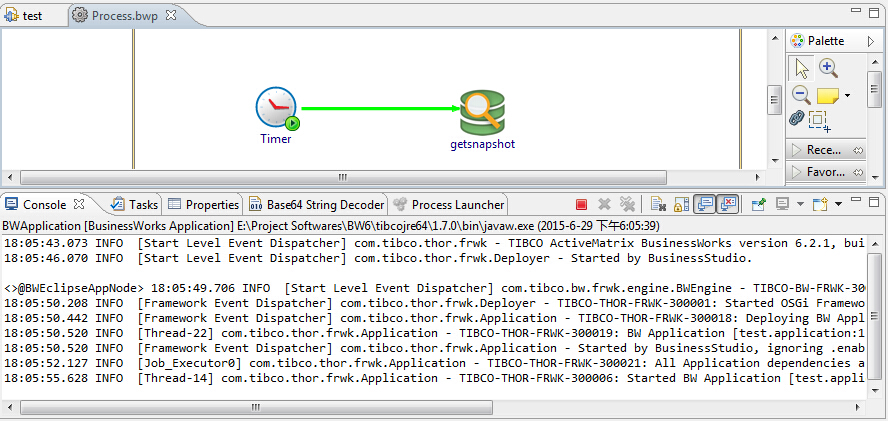Image resolution: width=888 pixels, height=421 pixels.
Task: Click Remove All Terminated Launches icon
Action: coord(627,204)
